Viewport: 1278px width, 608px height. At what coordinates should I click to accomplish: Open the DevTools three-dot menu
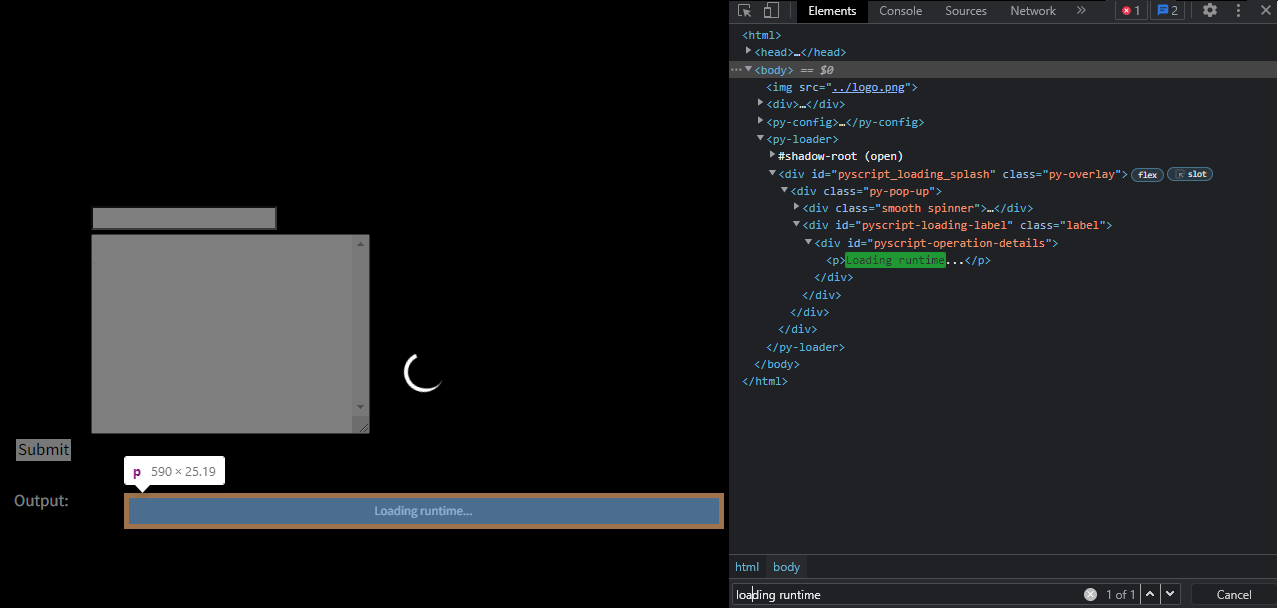click(x=1240, y=11)
